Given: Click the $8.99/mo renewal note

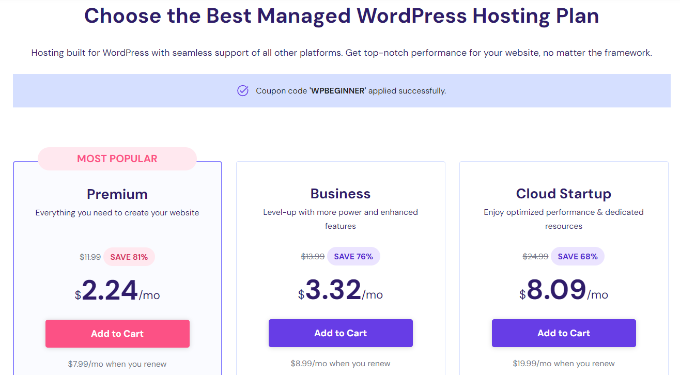Looking at the screenshot, I should tap(340, 363).
